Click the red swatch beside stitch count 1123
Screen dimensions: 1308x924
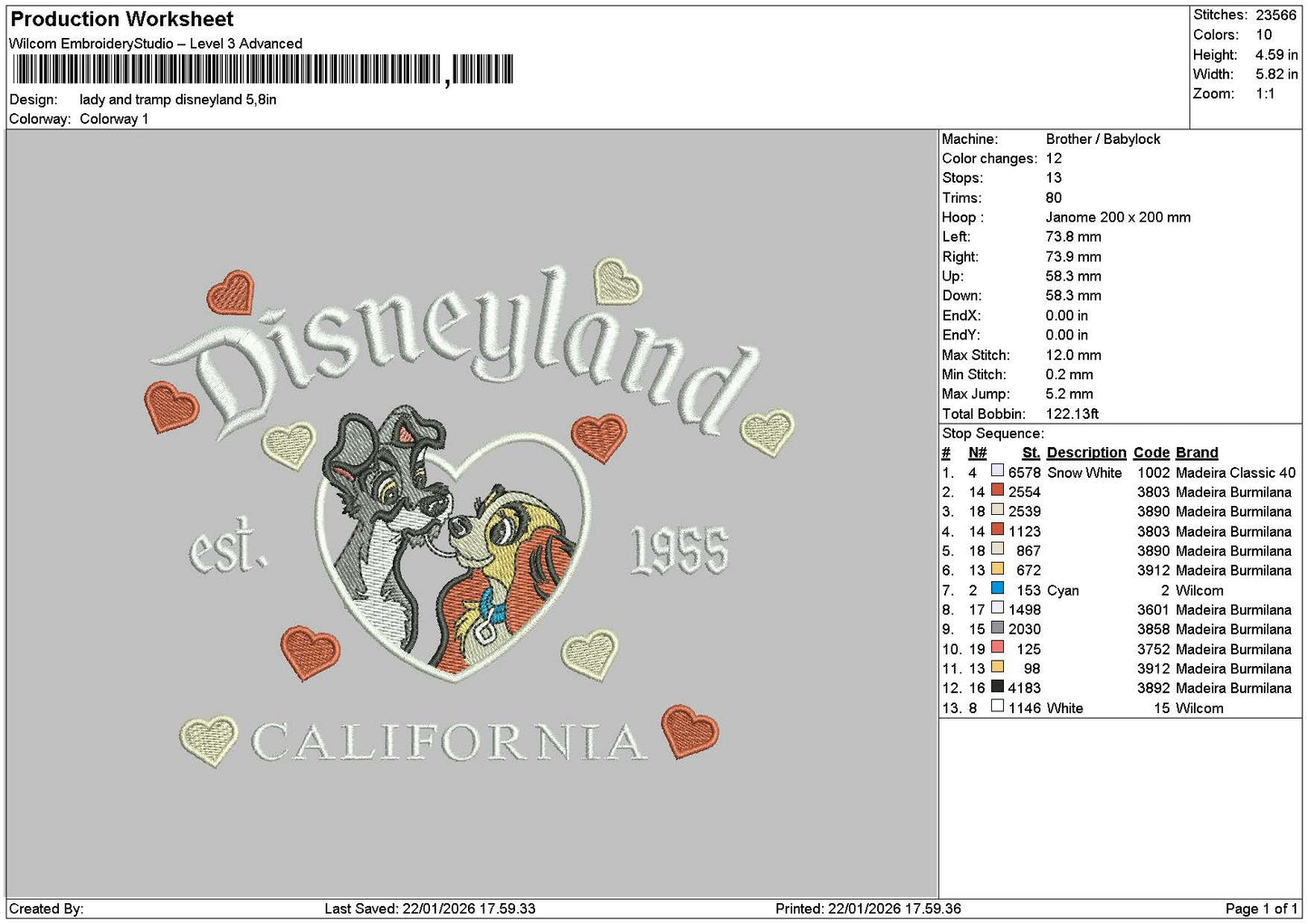(x=998, y=530)
